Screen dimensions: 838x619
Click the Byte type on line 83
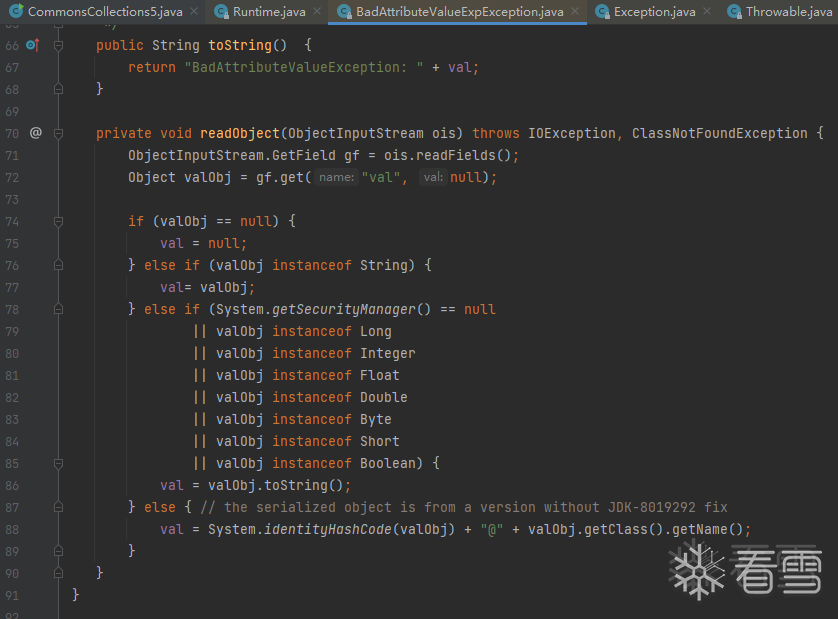pyautogui.click(x=376, y=419)
